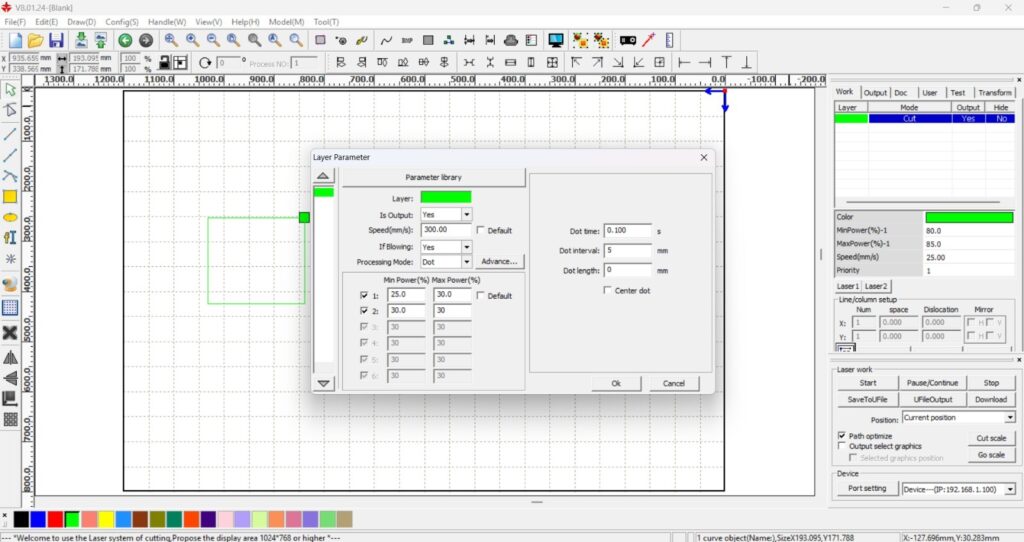
Task: Expand the Processing Mode dropdown
Action: (x=466, y=262)
